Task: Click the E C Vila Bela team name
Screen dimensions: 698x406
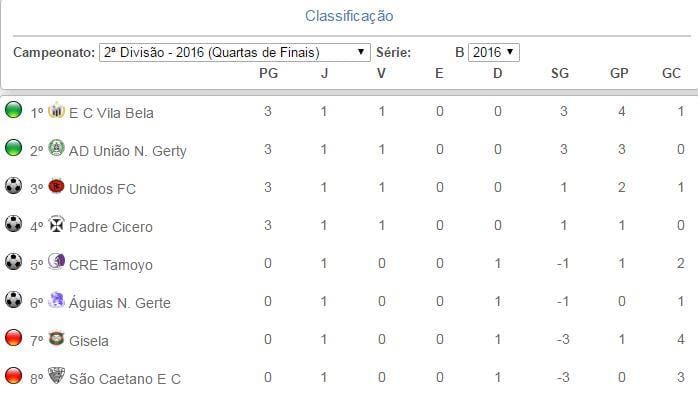Action: (111, 113)
